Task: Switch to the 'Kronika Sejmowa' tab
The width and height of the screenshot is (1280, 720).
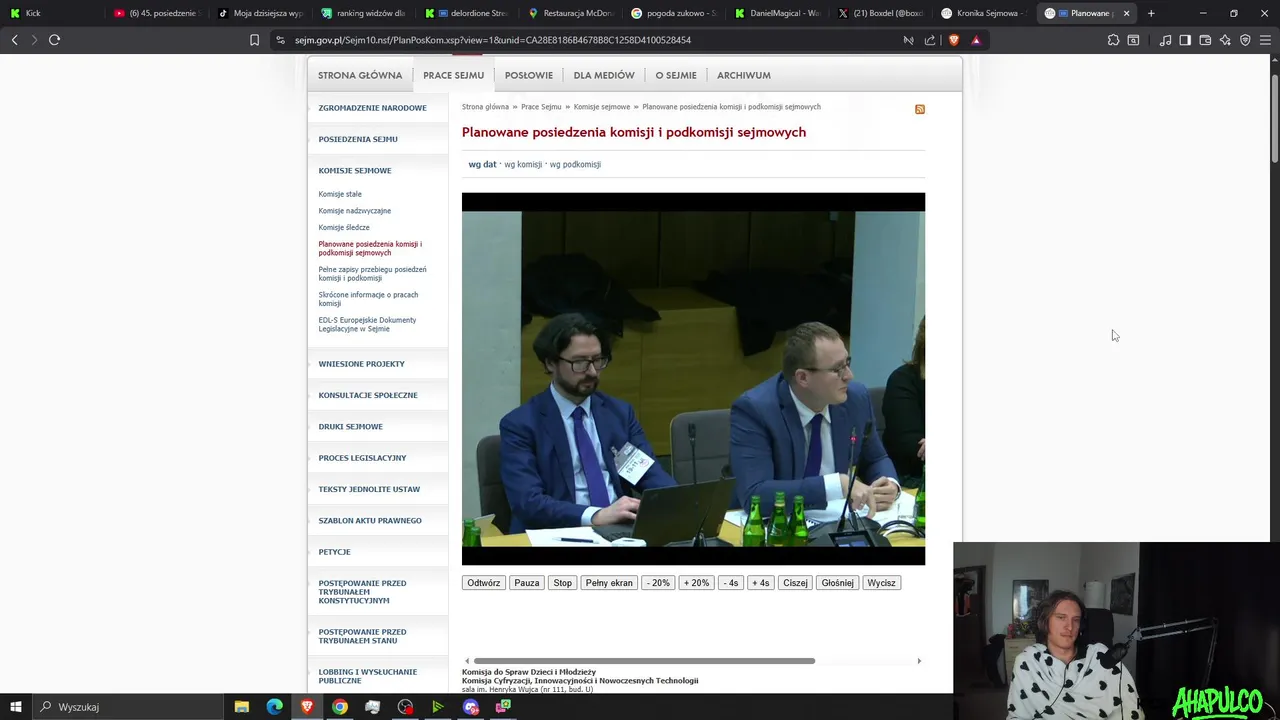Action: [x=984, y=13]
